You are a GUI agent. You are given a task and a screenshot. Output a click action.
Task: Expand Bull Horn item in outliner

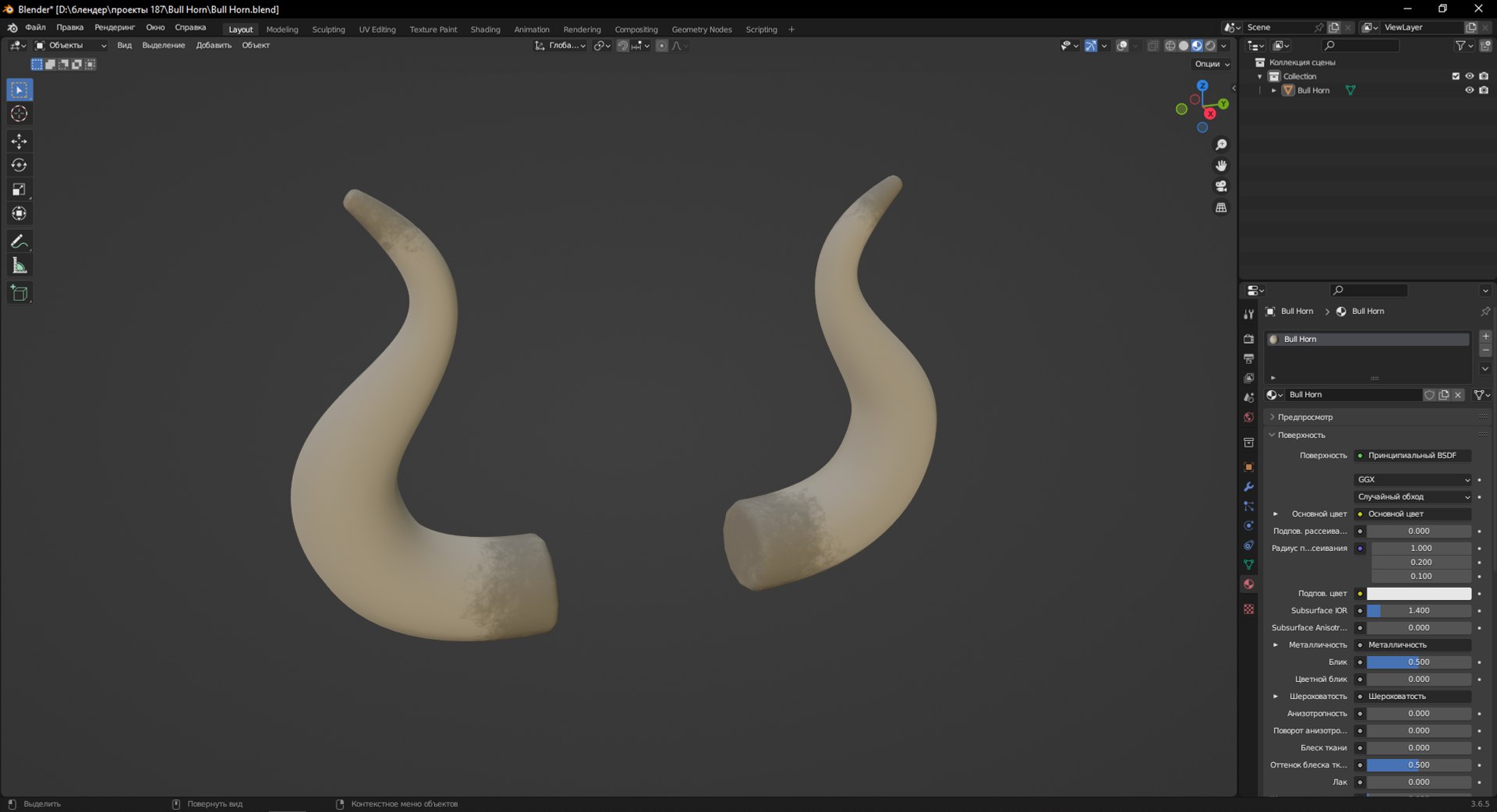1274,90
